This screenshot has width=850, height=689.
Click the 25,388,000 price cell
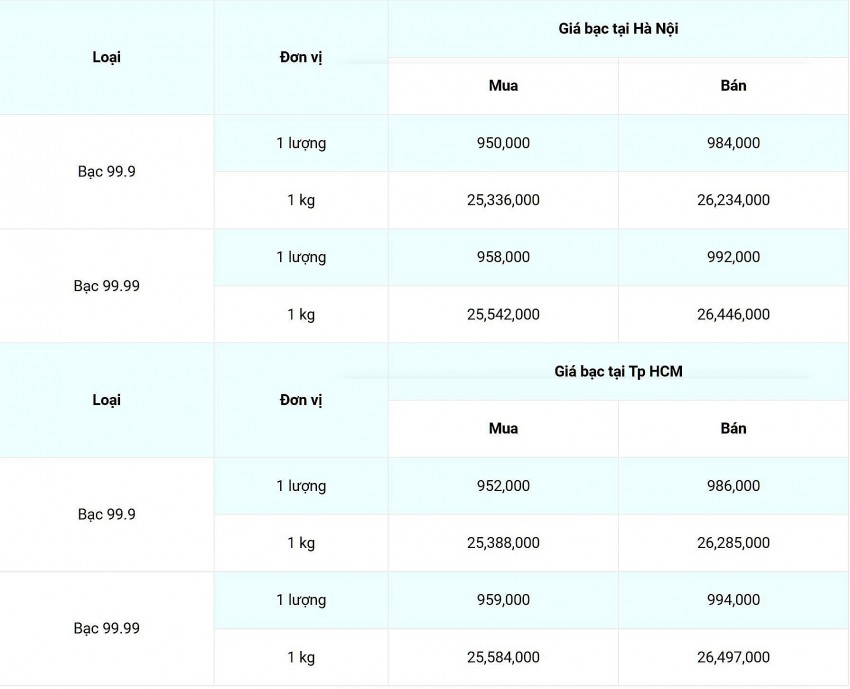[503, 543]
